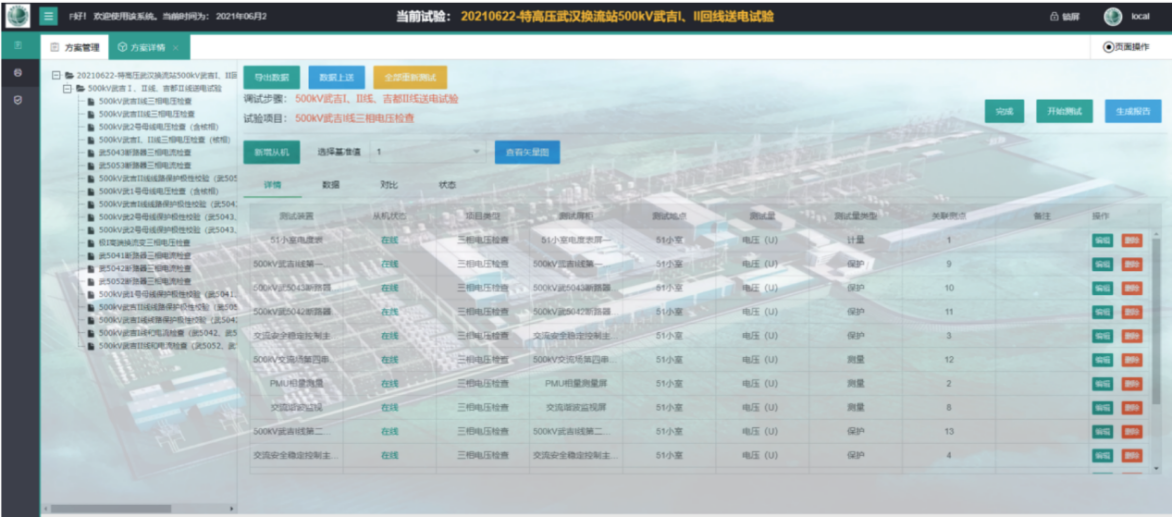
Task: Click the first left sidebar icon
Action: pyautogui.click(x=18, y=46)
